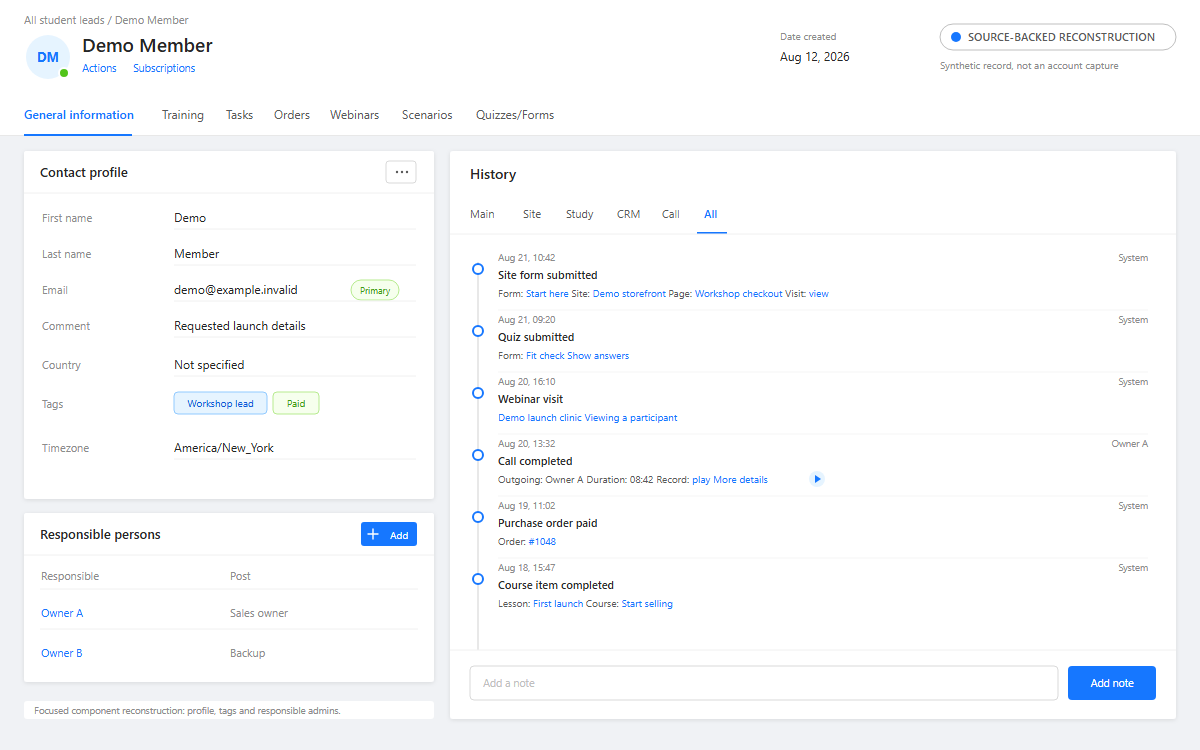1200x750 pixels.
Task: Click the Paid tag
Action: pos(296,403)
